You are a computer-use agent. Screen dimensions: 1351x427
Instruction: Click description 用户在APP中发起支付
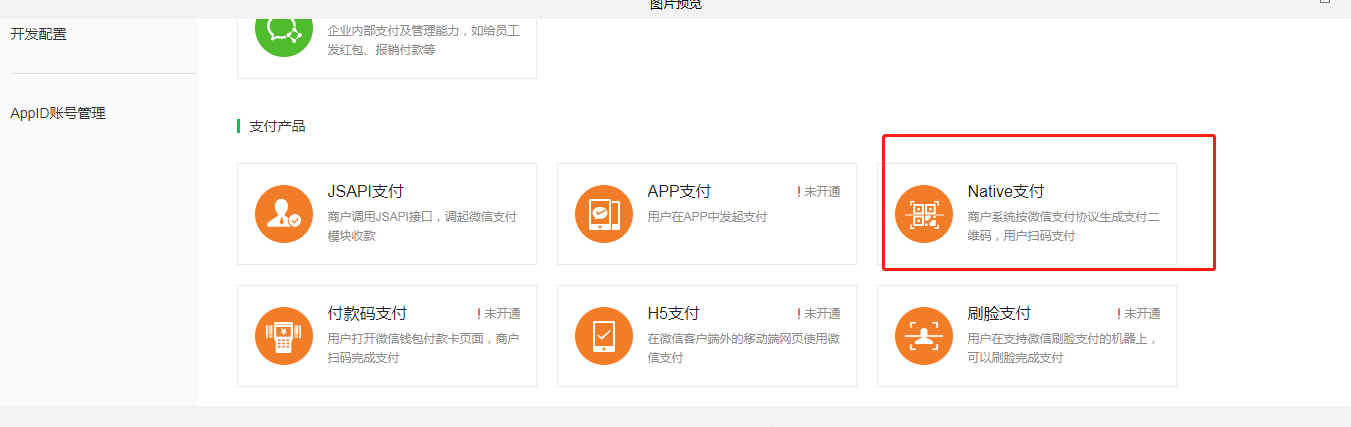[707, 216]
